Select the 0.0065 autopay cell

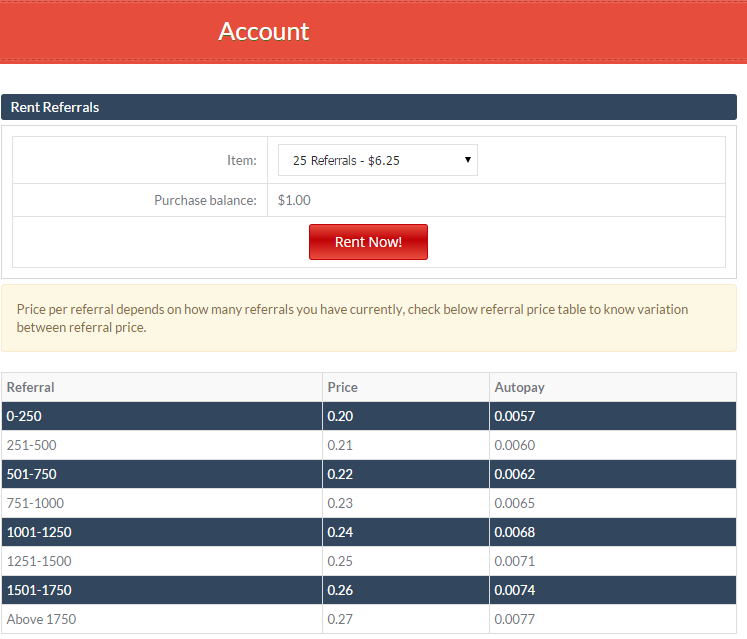[x=613, y=503]
